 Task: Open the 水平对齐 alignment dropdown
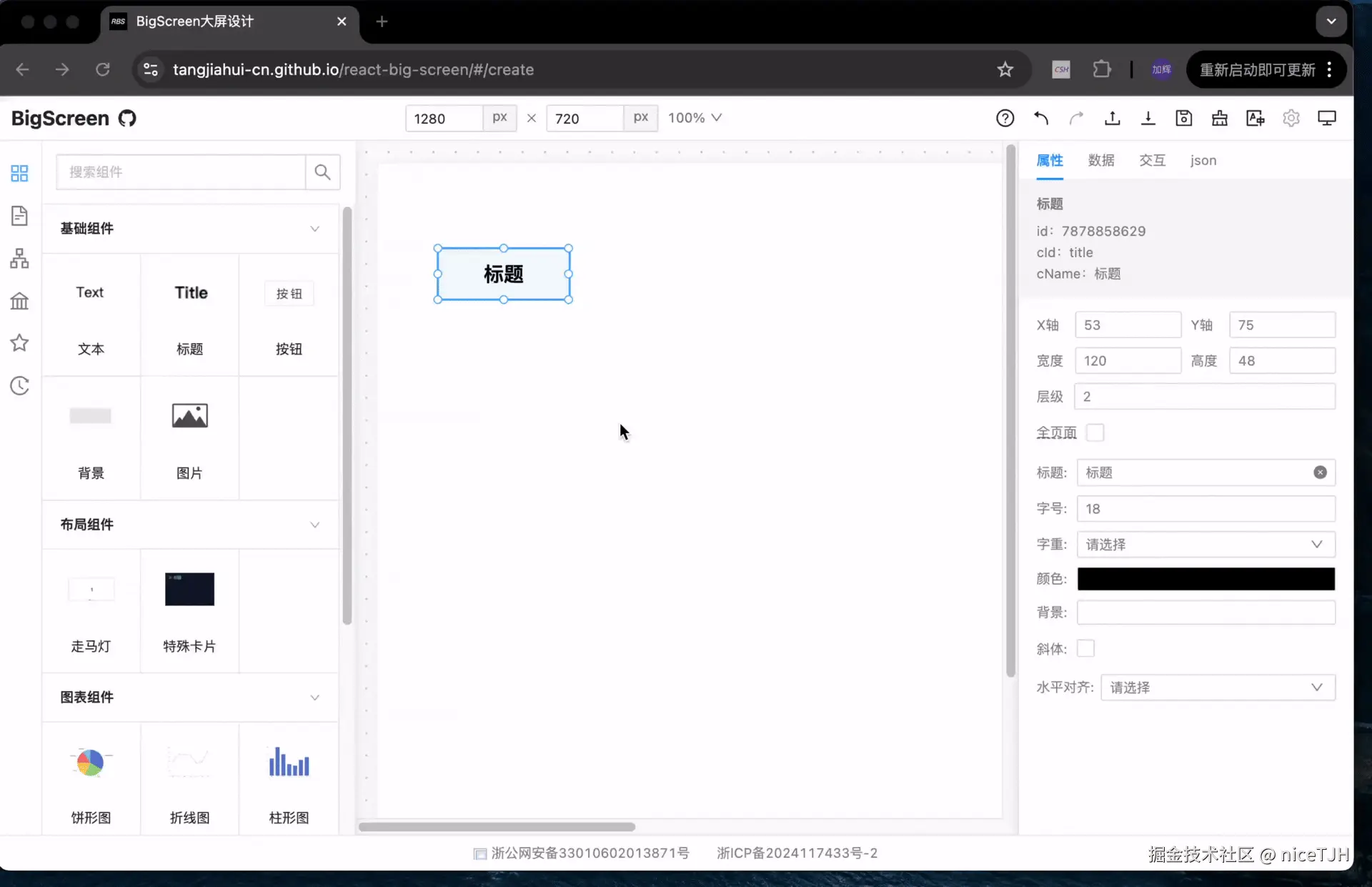click(x=1217, y=688)
